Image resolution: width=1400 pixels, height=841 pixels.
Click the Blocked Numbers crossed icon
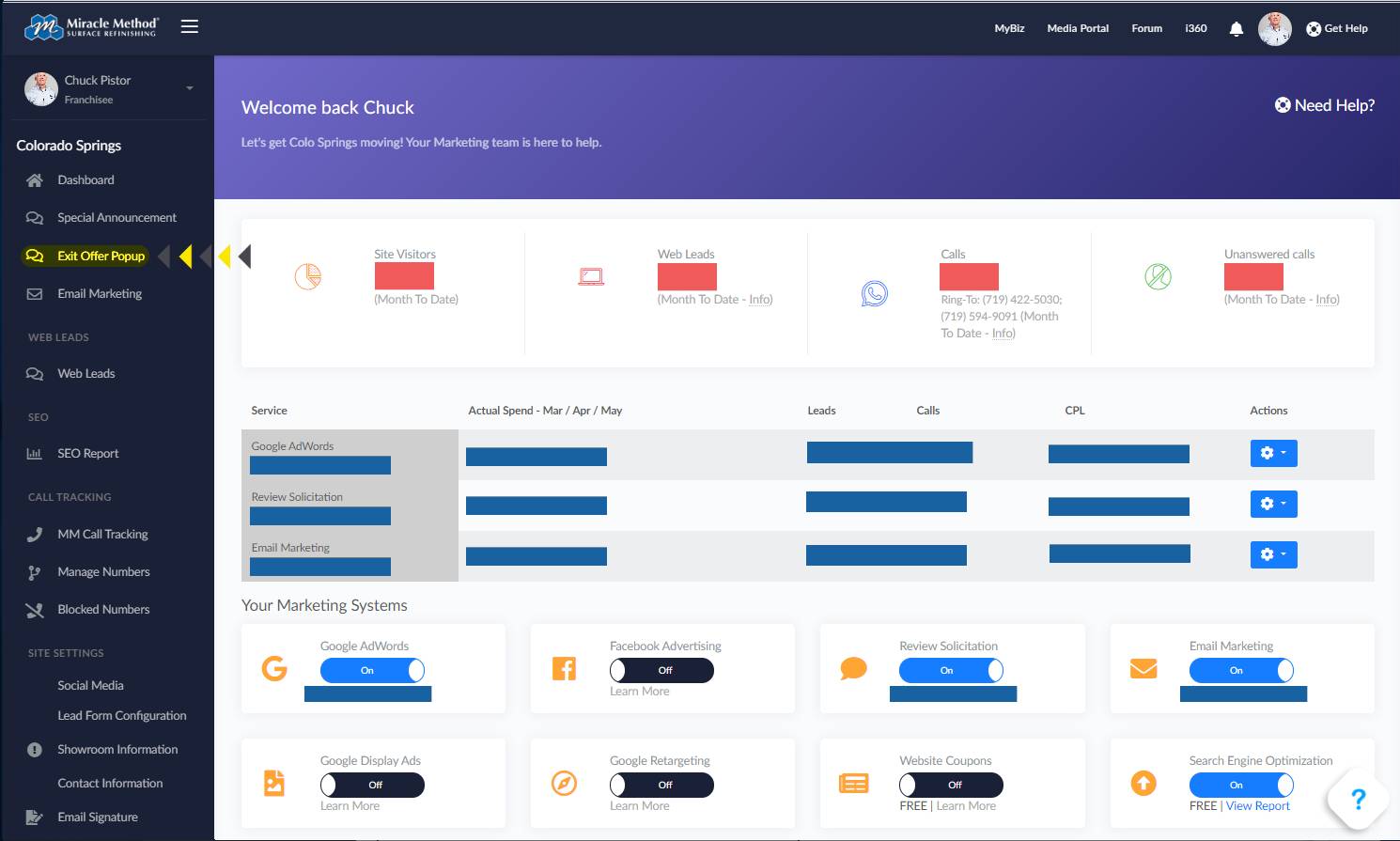[x=35, y=610]
